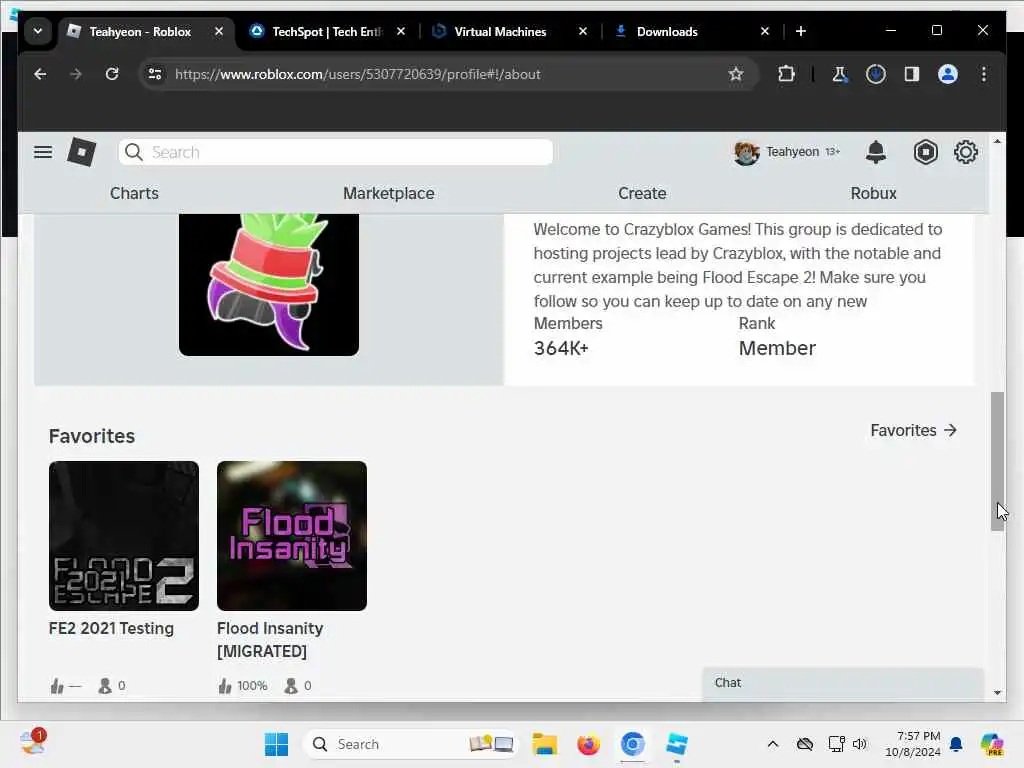Open the Copilot icon in taskbar
The height and width of the screenshot is (768, 1024).
[x=991, y=744]
